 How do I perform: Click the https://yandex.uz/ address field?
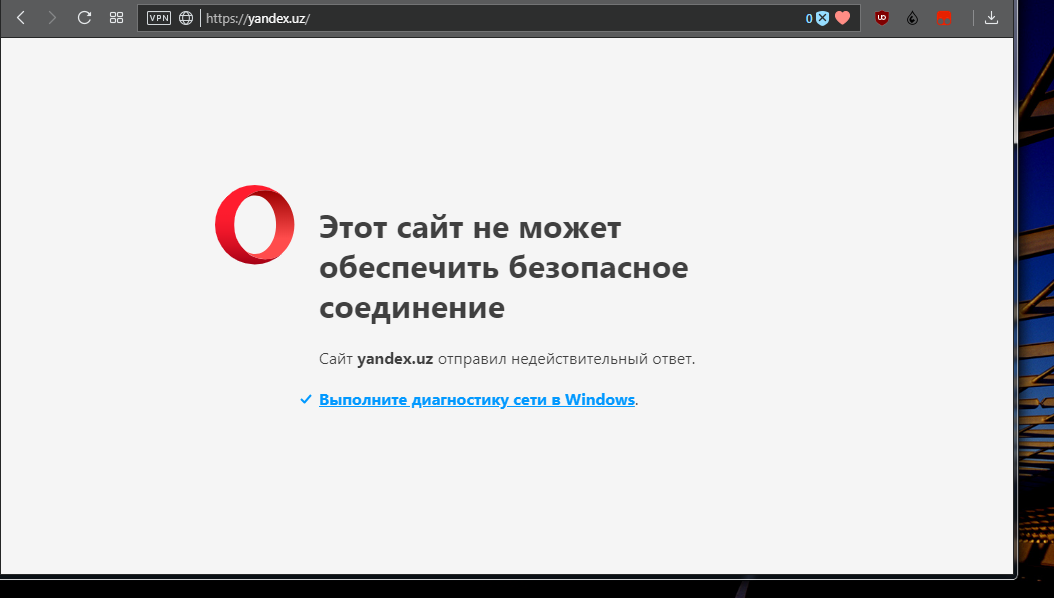tap(500, 18)
